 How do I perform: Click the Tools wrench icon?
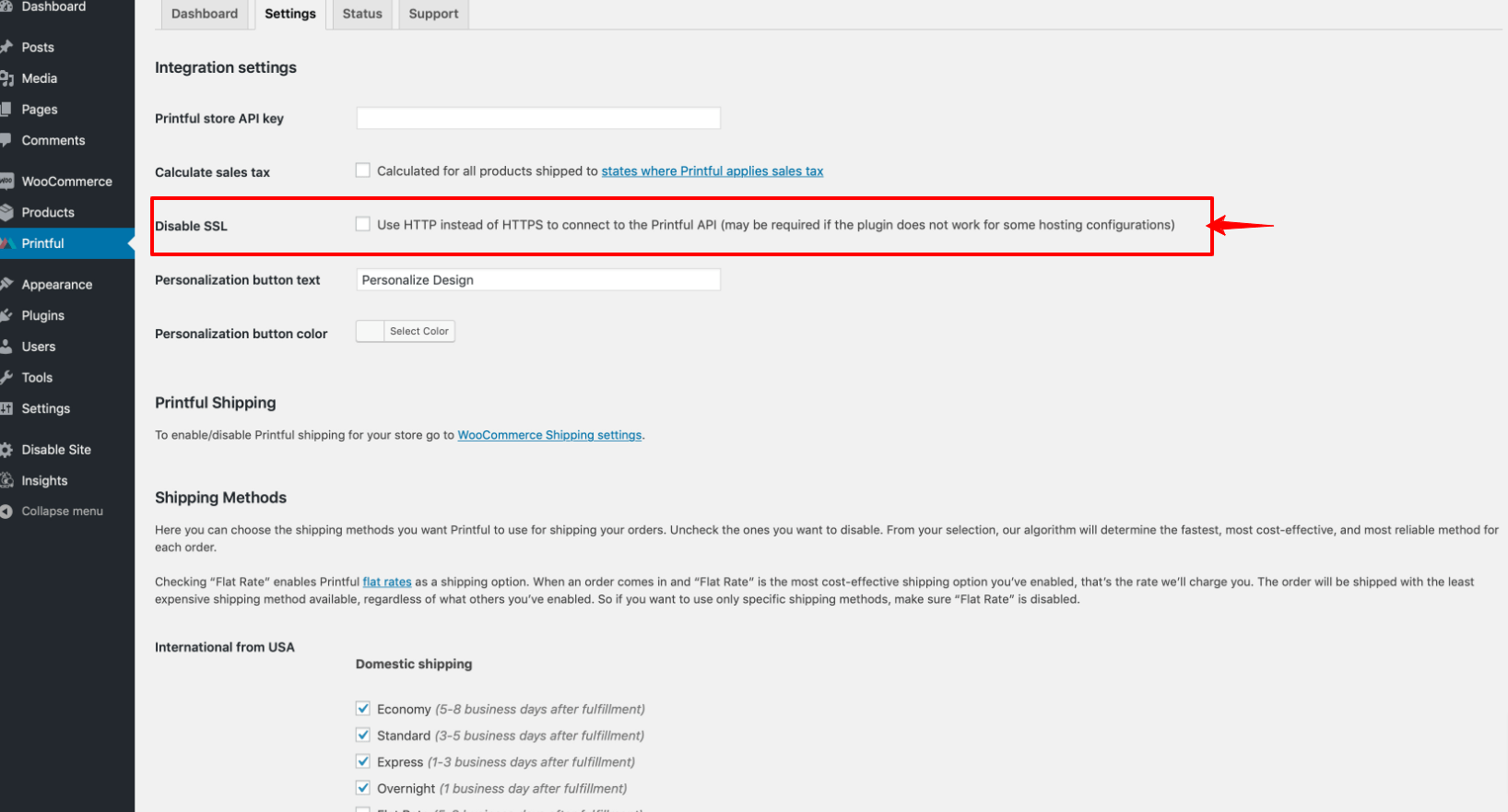pos(6,377)
